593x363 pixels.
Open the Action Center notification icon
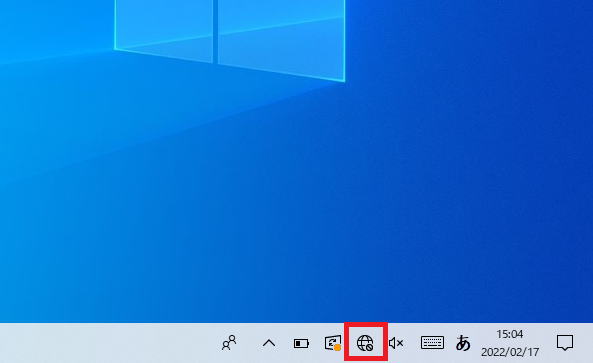point(565,343)
